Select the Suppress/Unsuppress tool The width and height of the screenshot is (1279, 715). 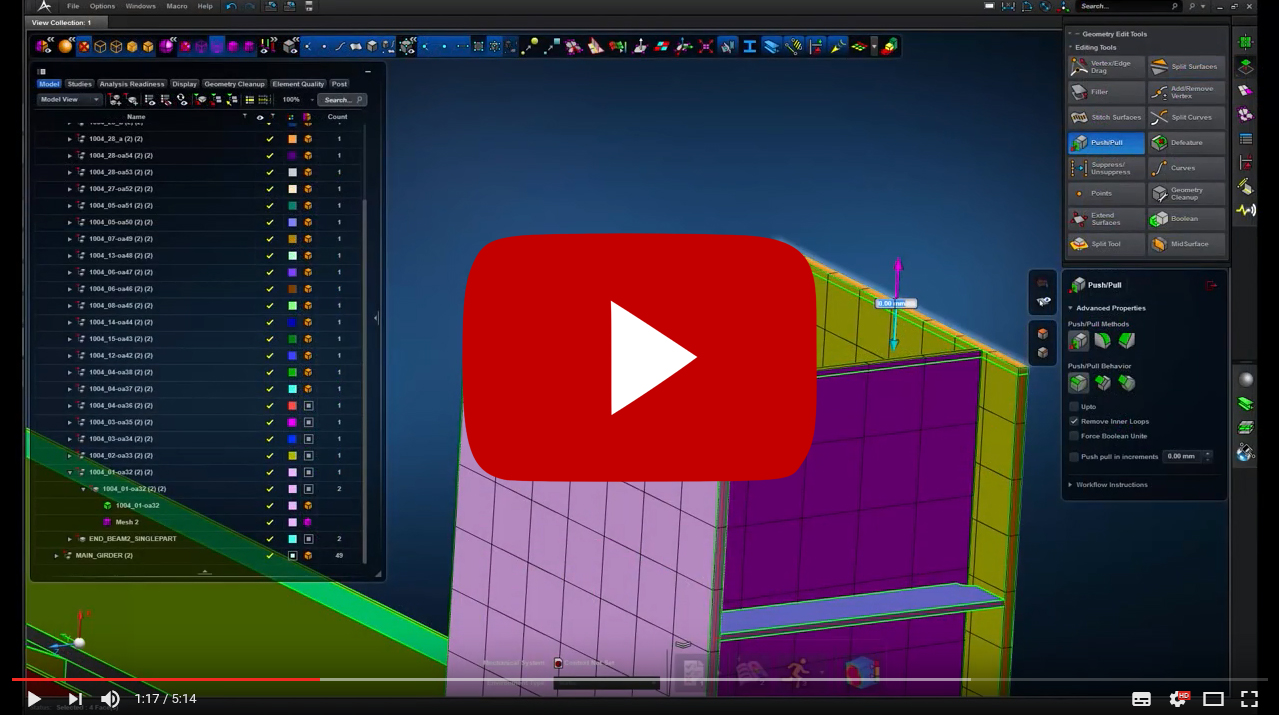point(1106,168)
